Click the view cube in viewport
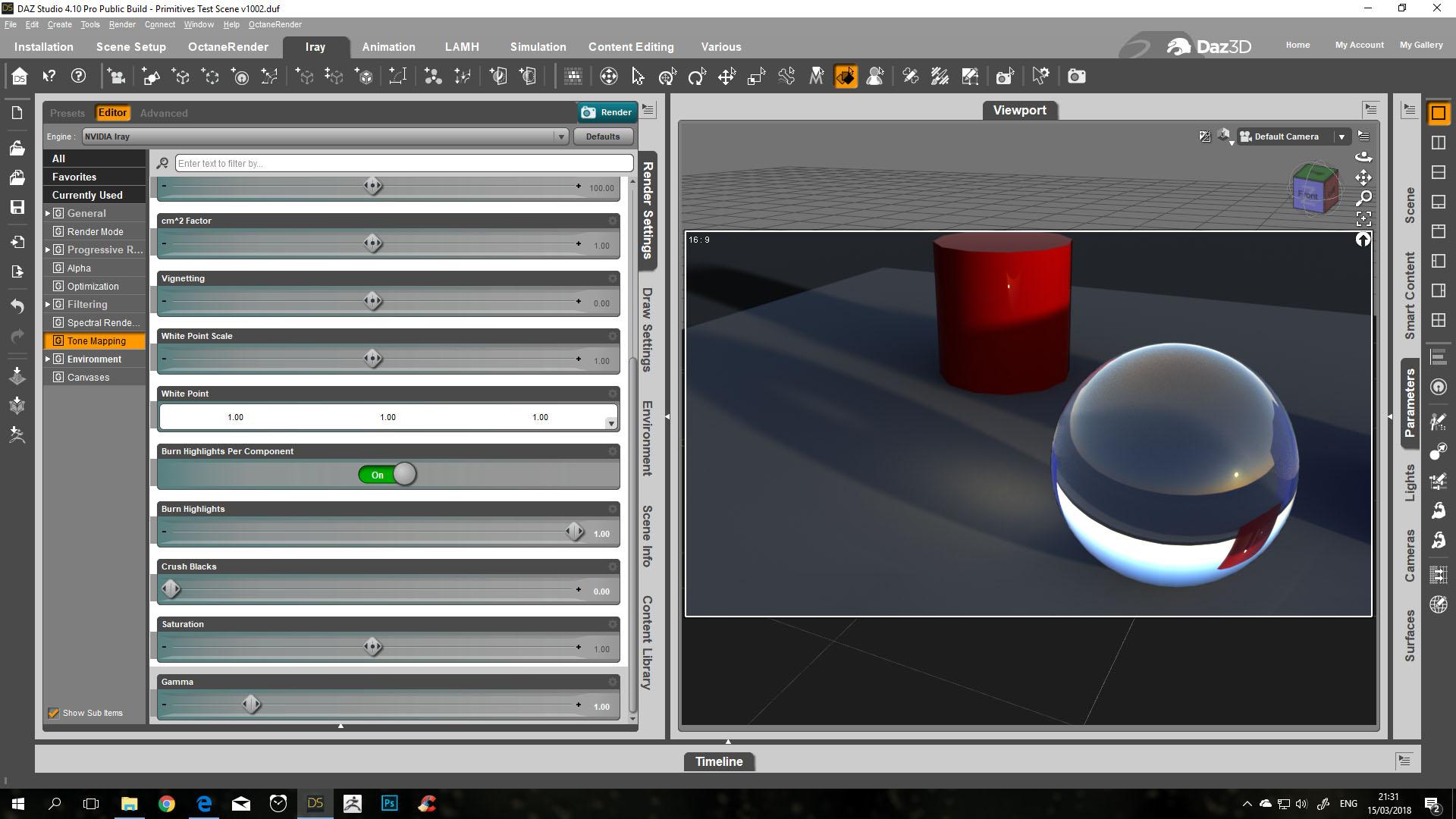Screen dimensions: 1456x819 click(1314, 190)
